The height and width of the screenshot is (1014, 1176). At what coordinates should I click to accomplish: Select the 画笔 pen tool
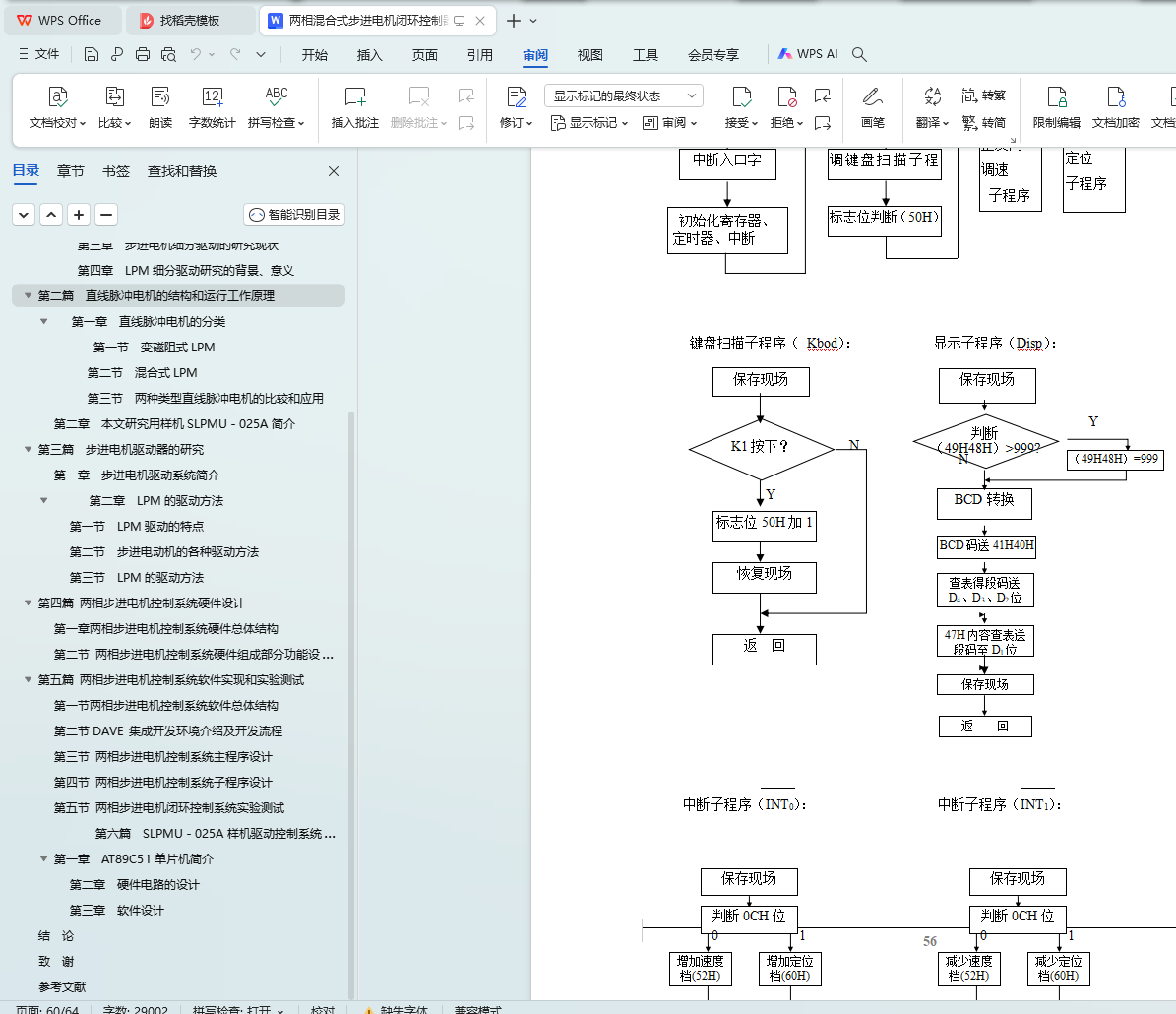coord(872,107)
